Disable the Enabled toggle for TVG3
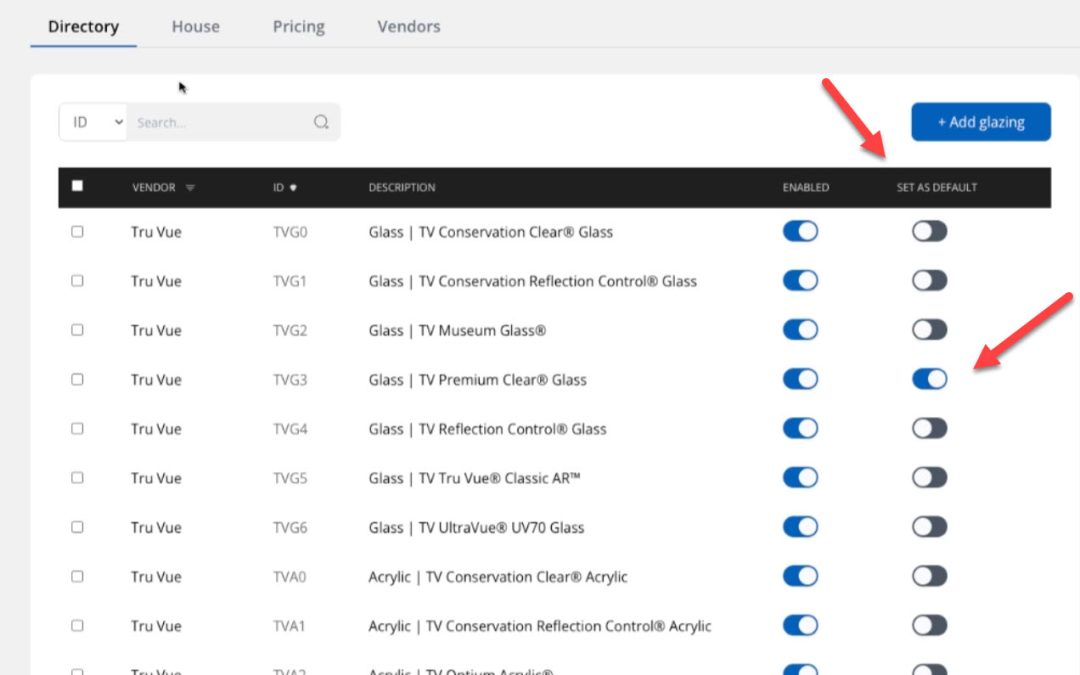This screenshot has width=1080, height=675. (800, 379)
